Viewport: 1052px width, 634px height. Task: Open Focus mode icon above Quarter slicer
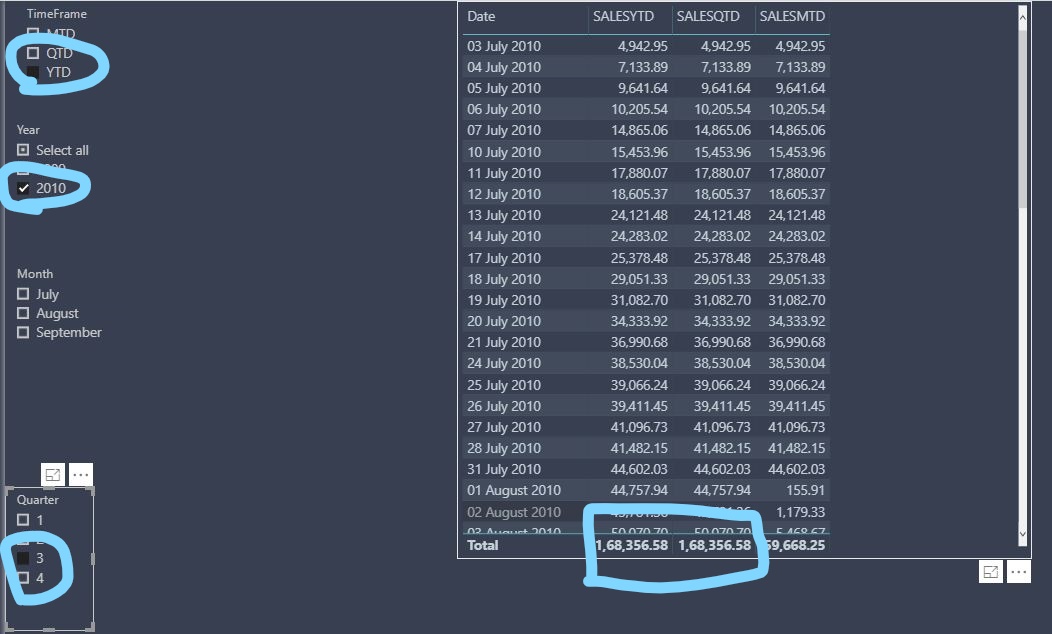click(x=53, y=475)
